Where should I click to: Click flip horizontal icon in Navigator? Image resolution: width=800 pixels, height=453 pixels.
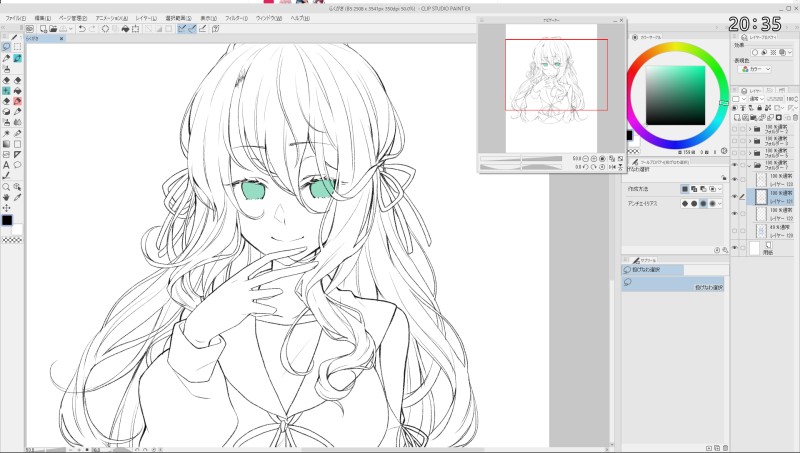click(612, 167)
